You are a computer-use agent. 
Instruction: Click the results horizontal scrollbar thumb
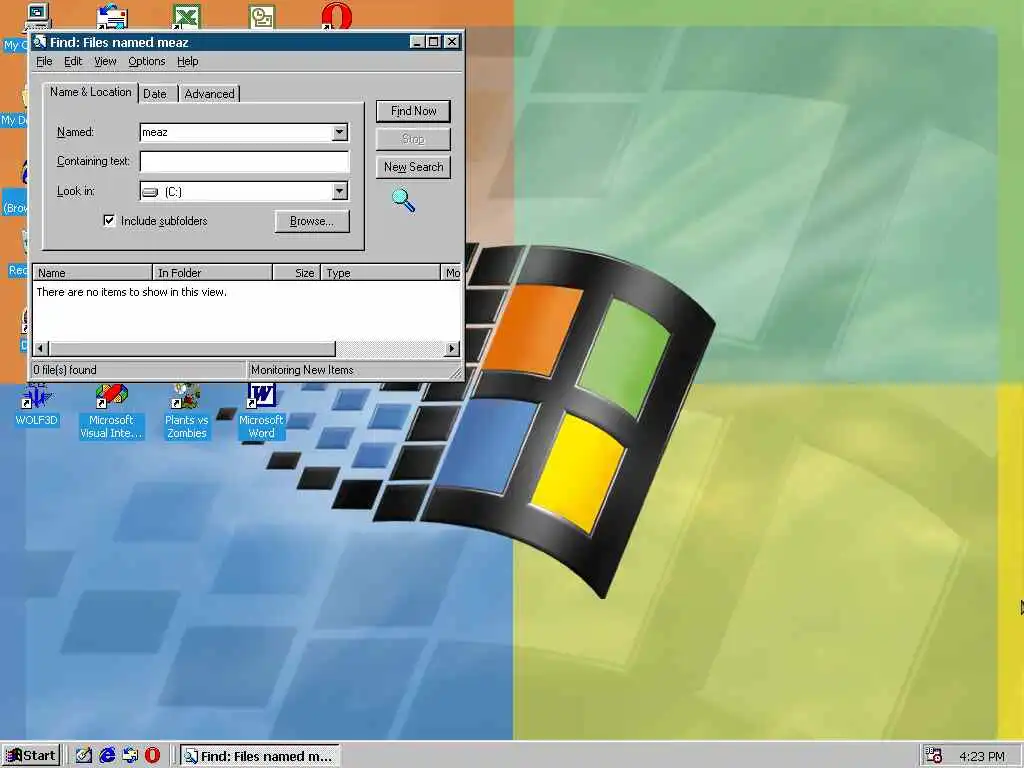tap(192, 349)
